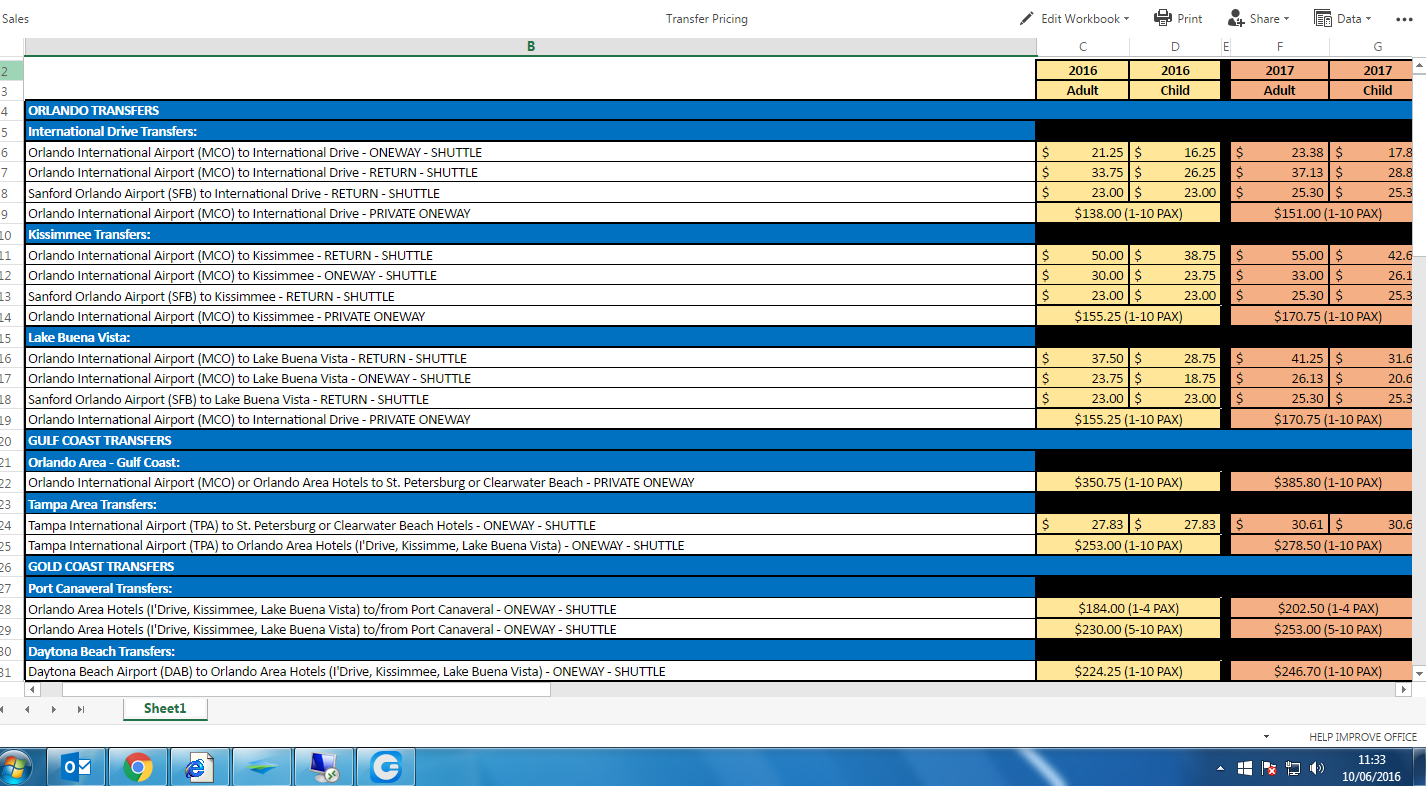1426x786 pixels.
Task: Select the GULF COAST TRANSFERS heading cell
Action: coord(531,441)
